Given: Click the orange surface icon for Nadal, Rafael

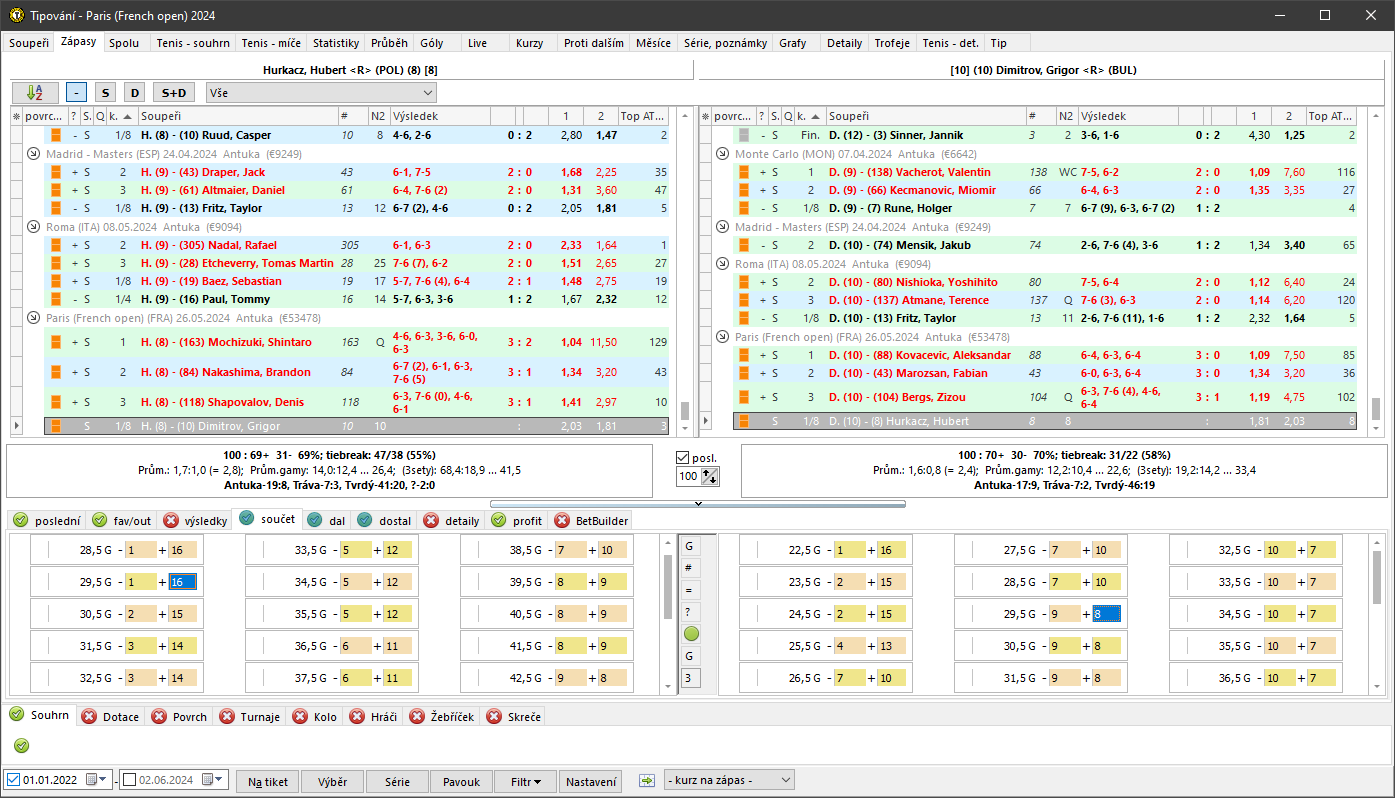Looking at the screenshot, I should 57,245.
